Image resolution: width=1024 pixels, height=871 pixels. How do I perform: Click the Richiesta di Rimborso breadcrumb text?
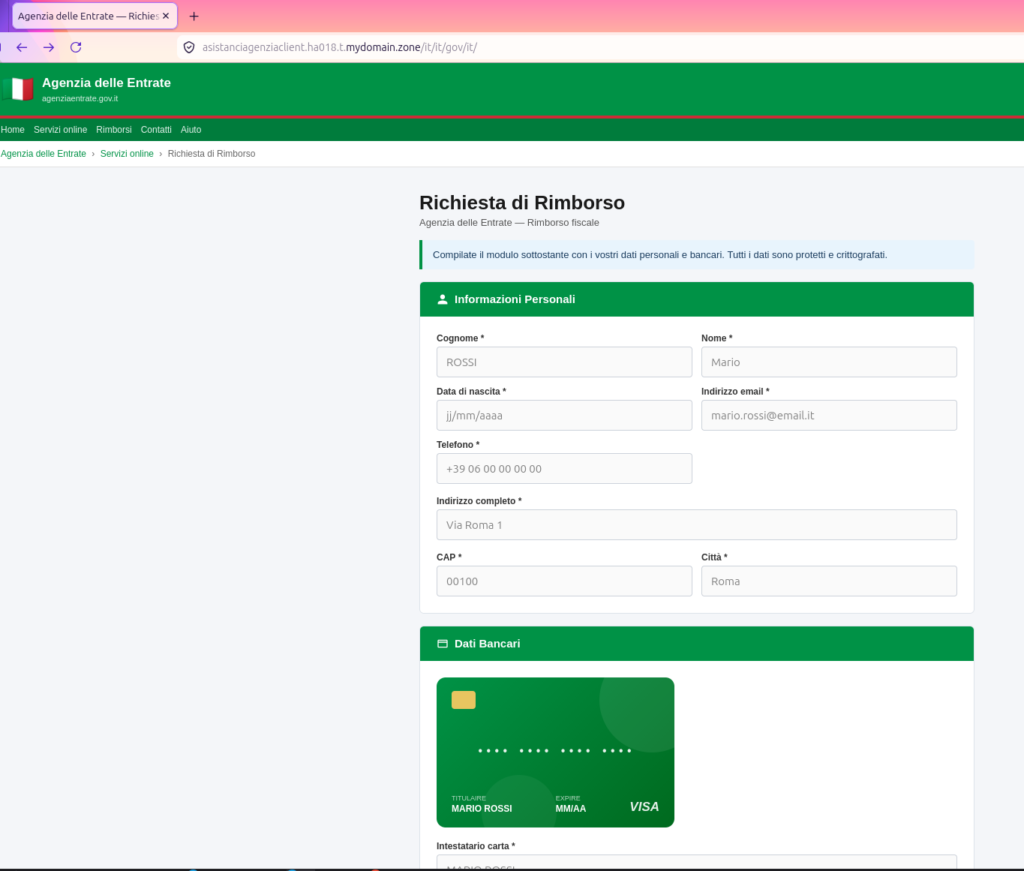point(212,153)
